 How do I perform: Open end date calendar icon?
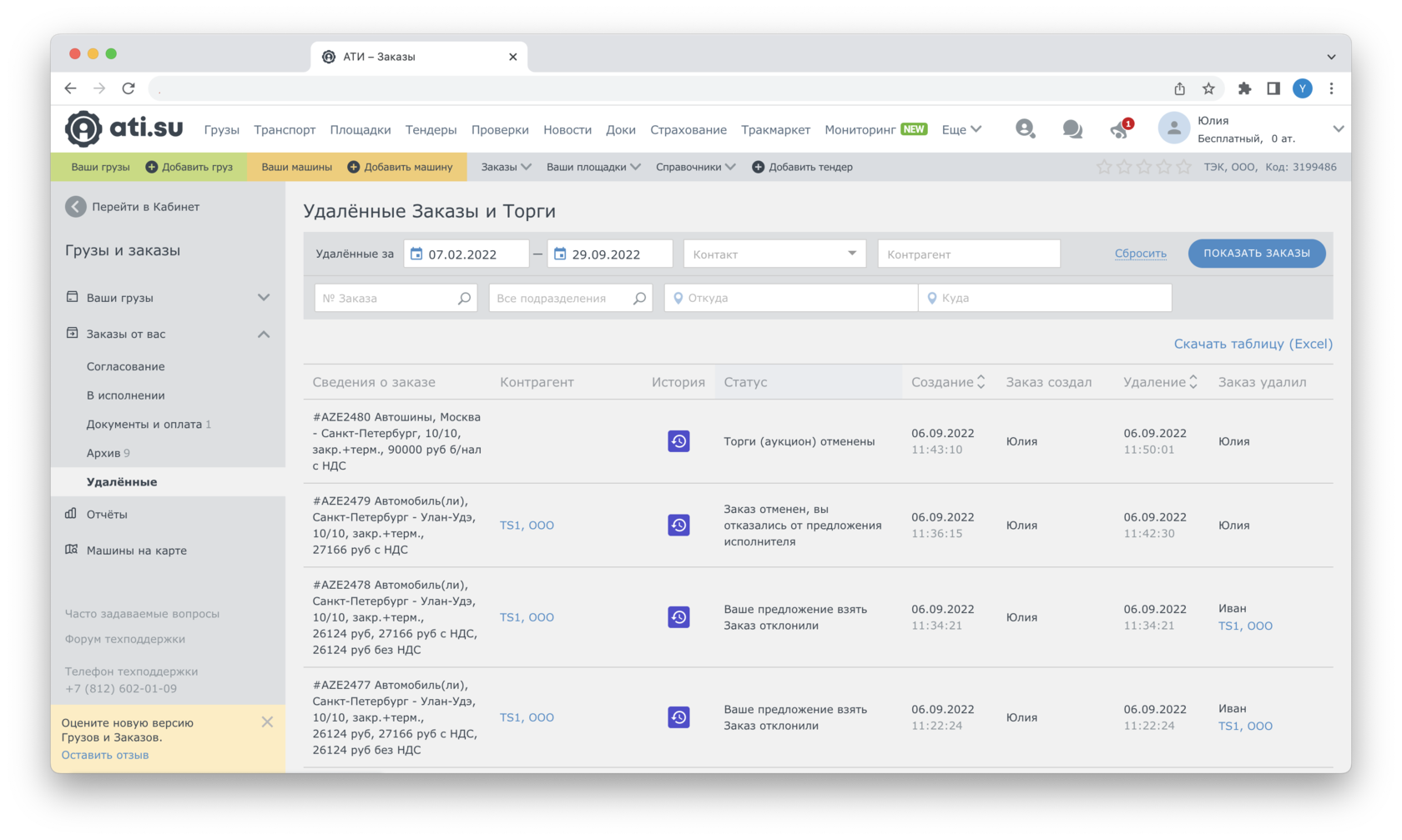click(560, 254)
